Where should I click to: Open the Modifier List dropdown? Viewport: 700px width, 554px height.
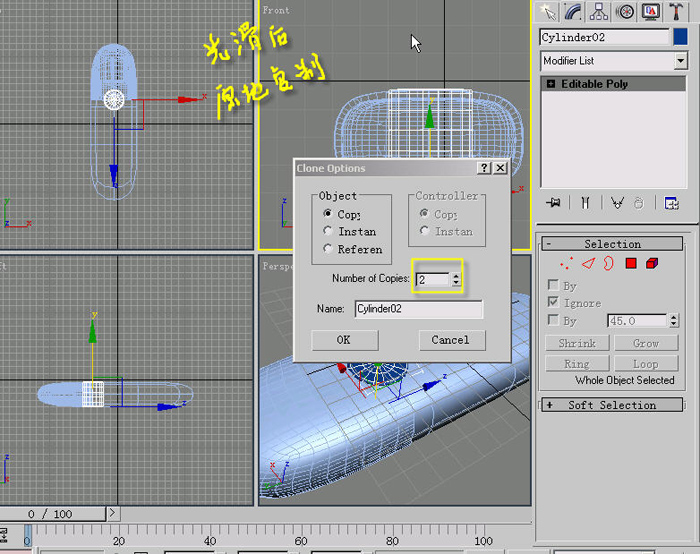[x=680, y=61]
